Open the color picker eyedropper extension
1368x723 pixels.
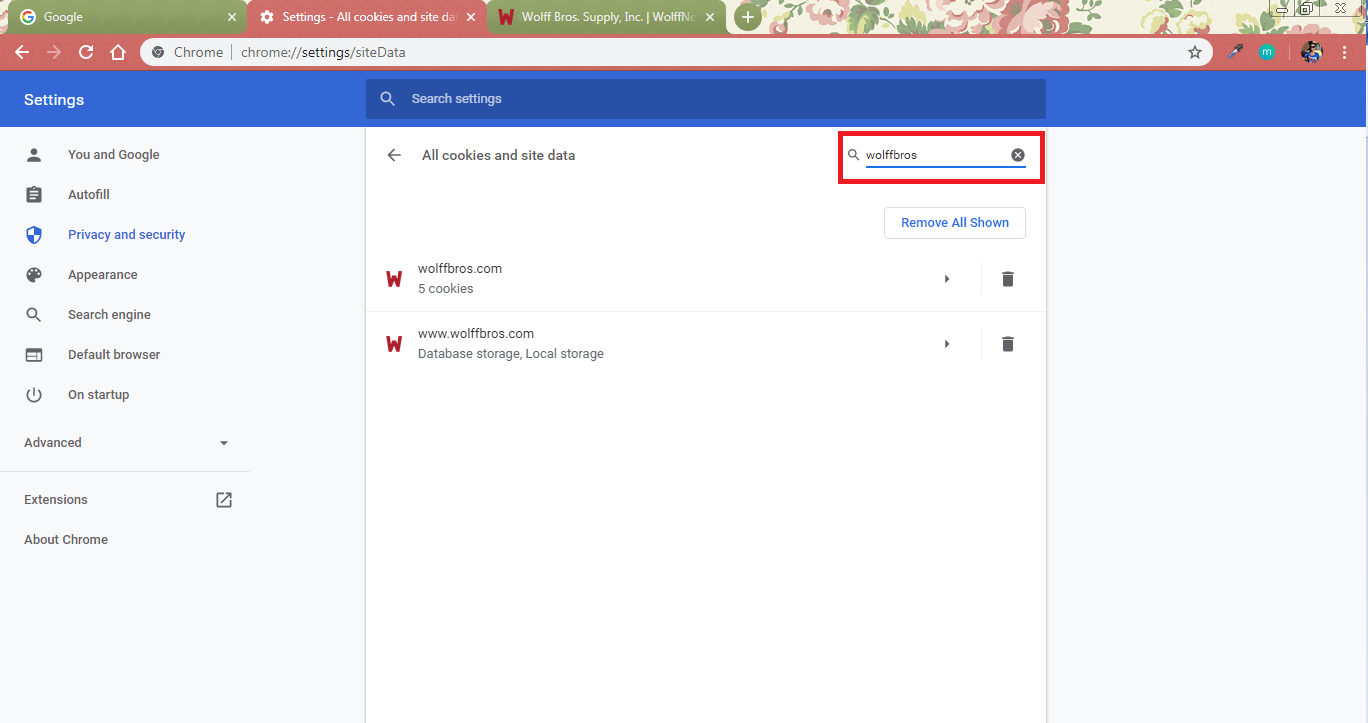click(x=1236, y=52)
